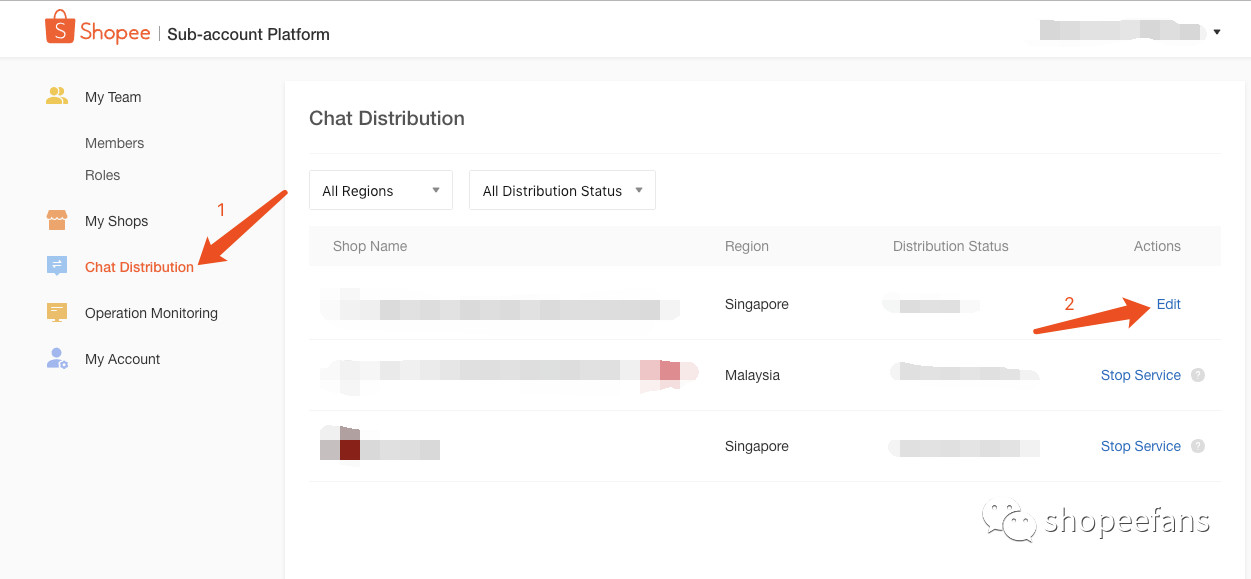Screen dimensions: 1251x579
Task: Open the All Regions dropdown
Action: coord(381,191)
